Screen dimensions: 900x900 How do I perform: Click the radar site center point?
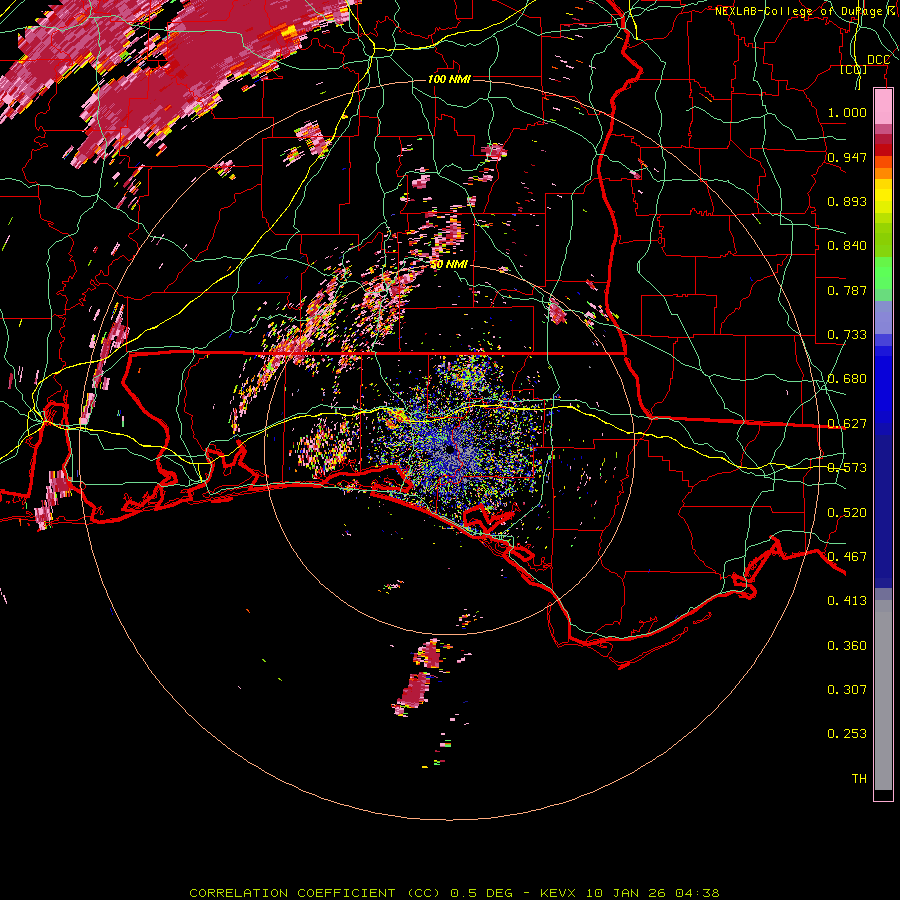[450, 450]
